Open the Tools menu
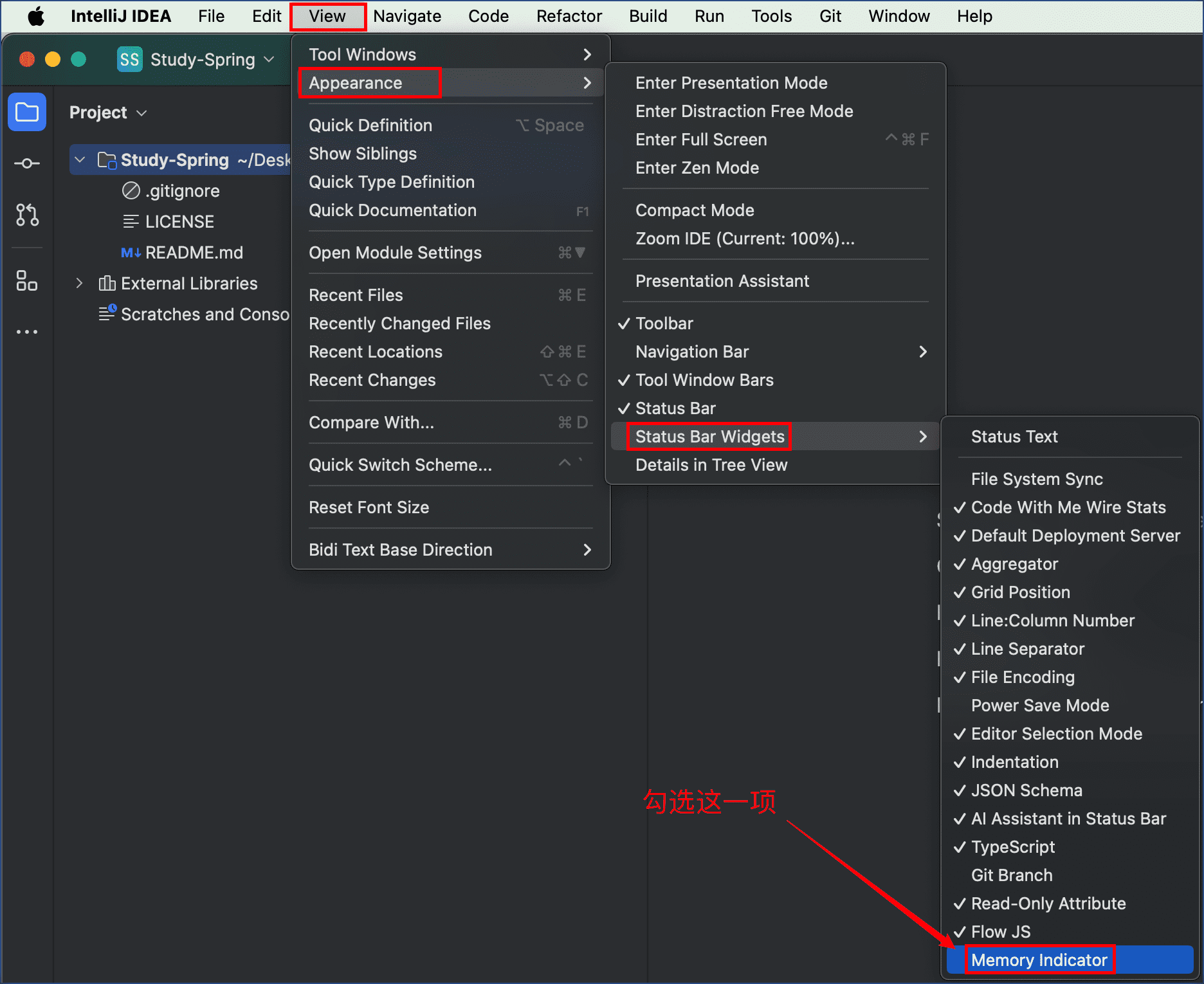Image resolution: width=1204 pixels, height=984 pixels. click(x=772, y=16)
